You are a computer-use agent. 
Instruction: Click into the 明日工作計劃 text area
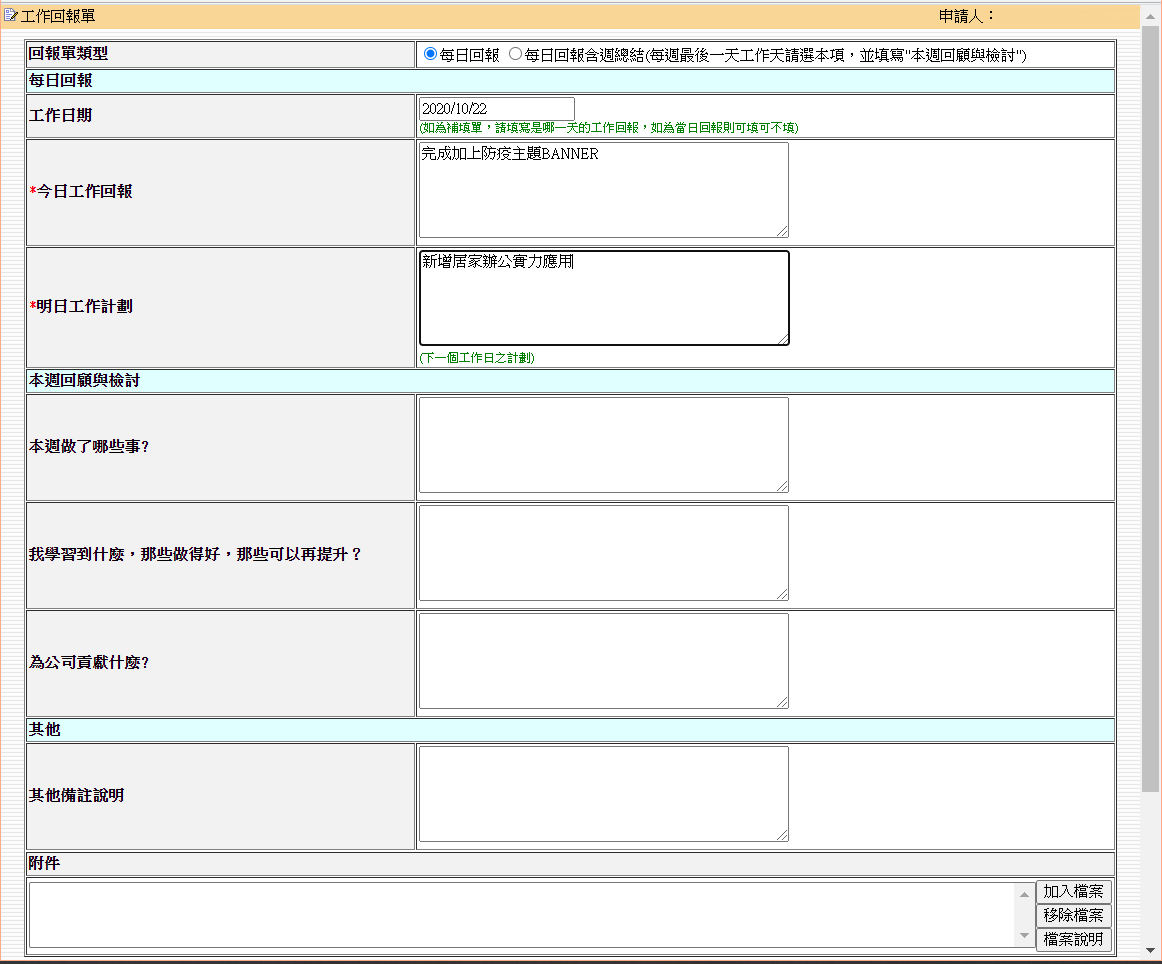pyautogui.click(x=603, y=298)
